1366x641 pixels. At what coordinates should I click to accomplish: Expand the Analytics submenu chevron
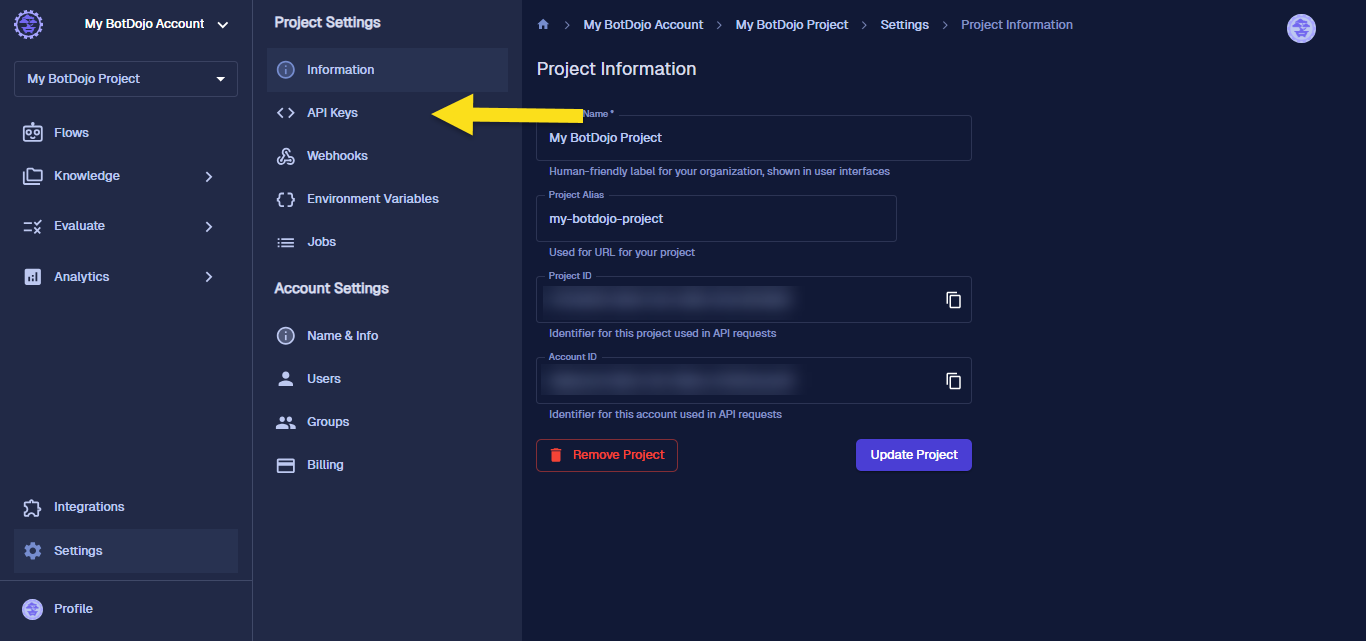pos(209,277)
